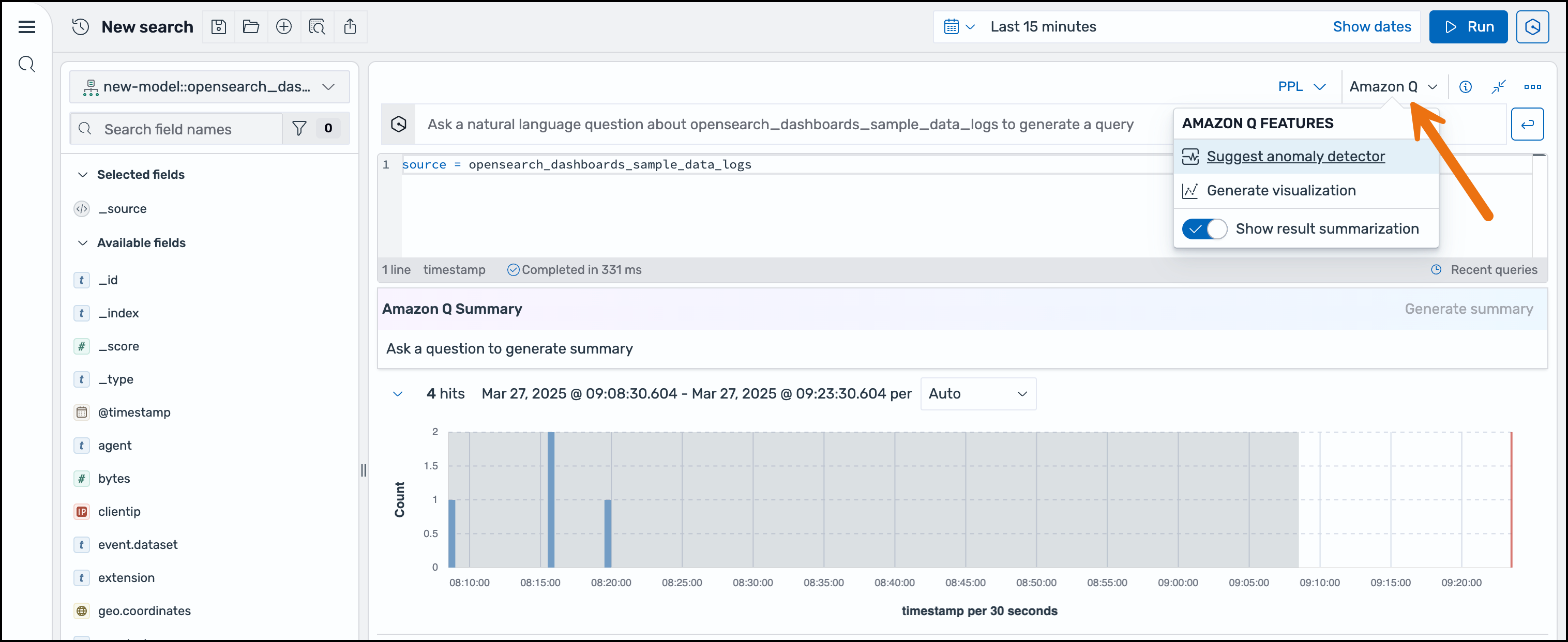Click the Show dates link

pyautogui.click(x=1371, y=27)
